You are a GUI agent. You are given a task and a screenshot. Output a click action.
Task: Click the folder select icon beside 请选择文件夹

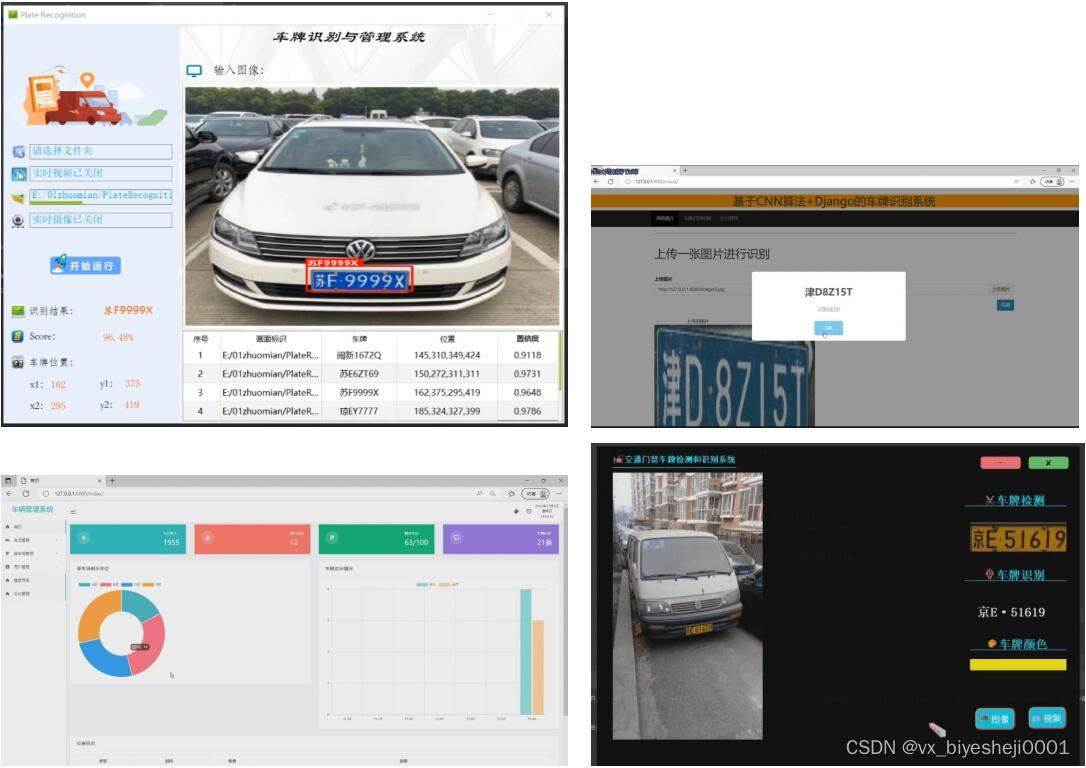point(19,152)
